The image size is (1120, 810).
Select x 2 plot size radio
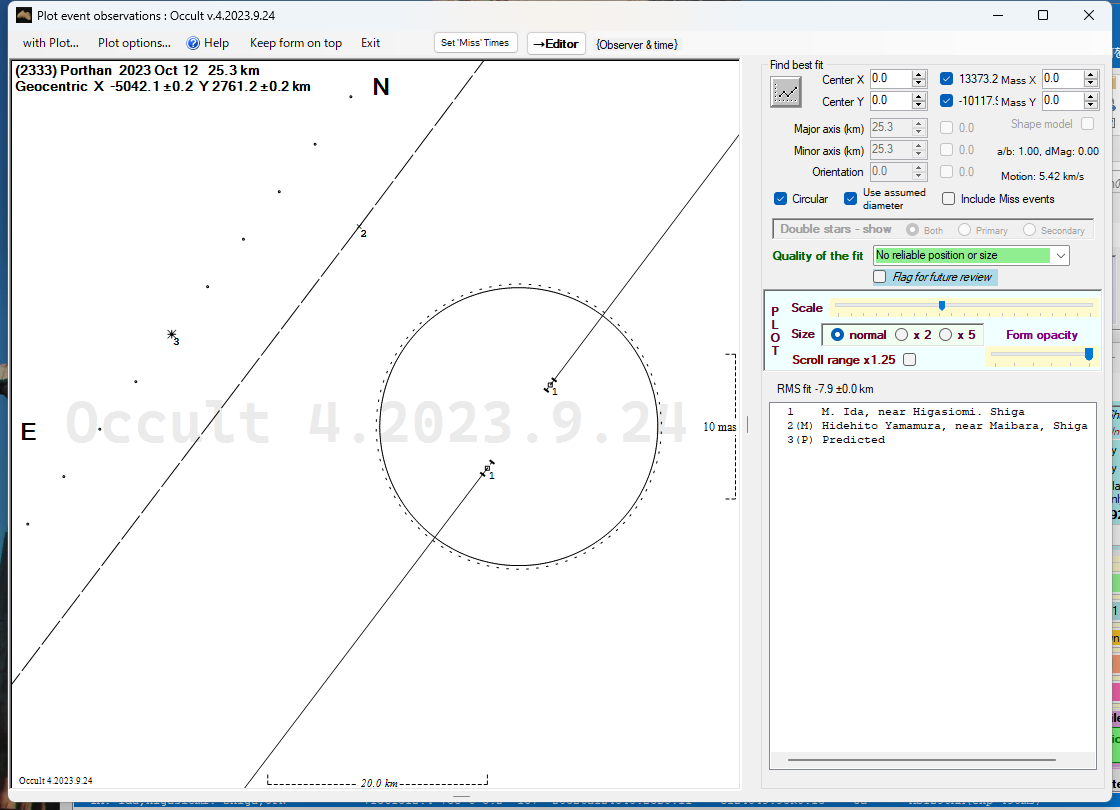(x=901, y=335)
